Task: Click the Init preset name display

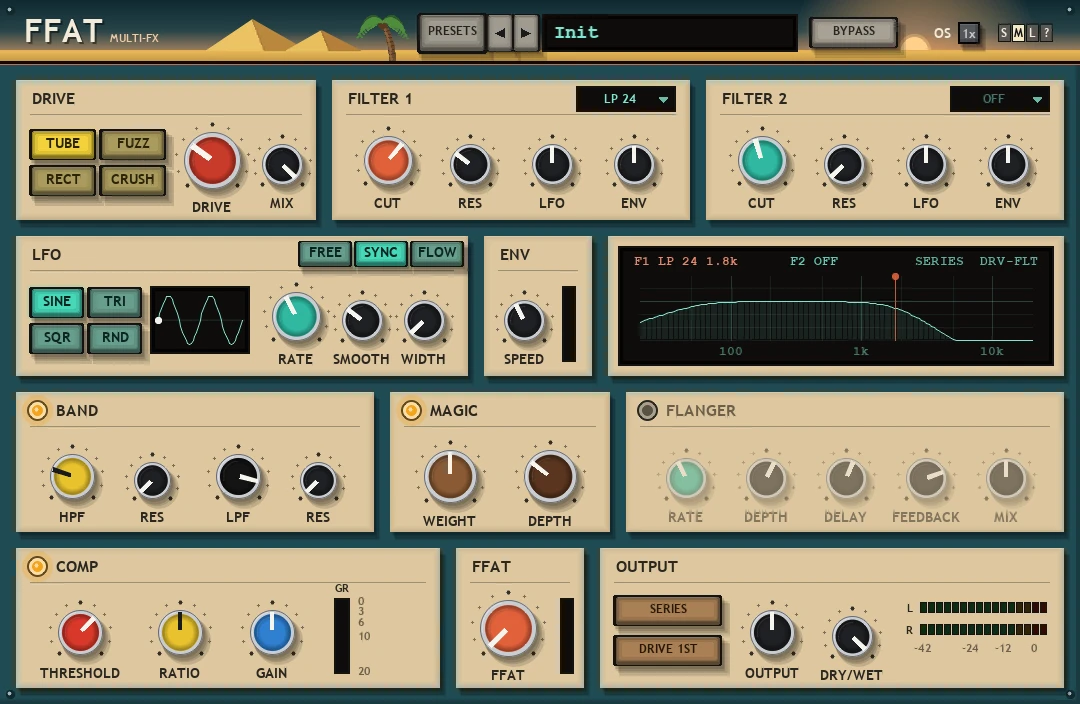Action: [x=670, y=32]
